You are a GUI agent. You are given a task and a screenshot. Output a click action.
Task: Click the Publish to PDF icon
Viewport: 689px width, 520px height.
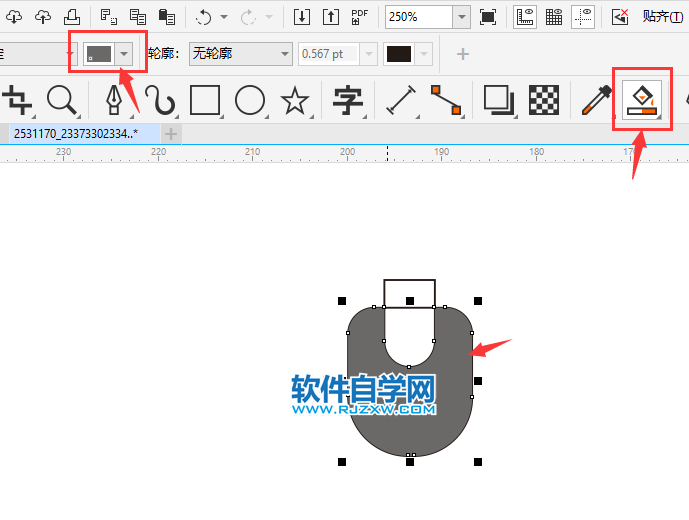click(x=359, y=17)
